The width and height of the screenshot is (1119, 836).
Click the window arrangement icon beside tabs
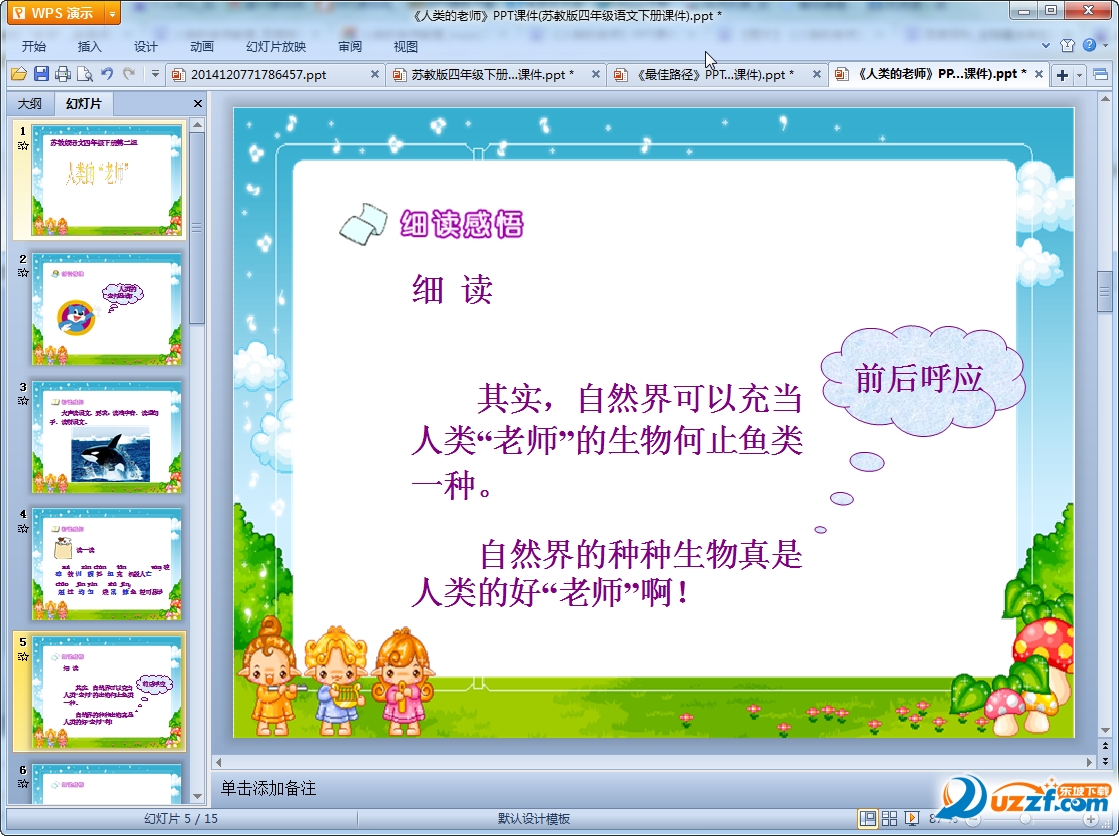1100,74
